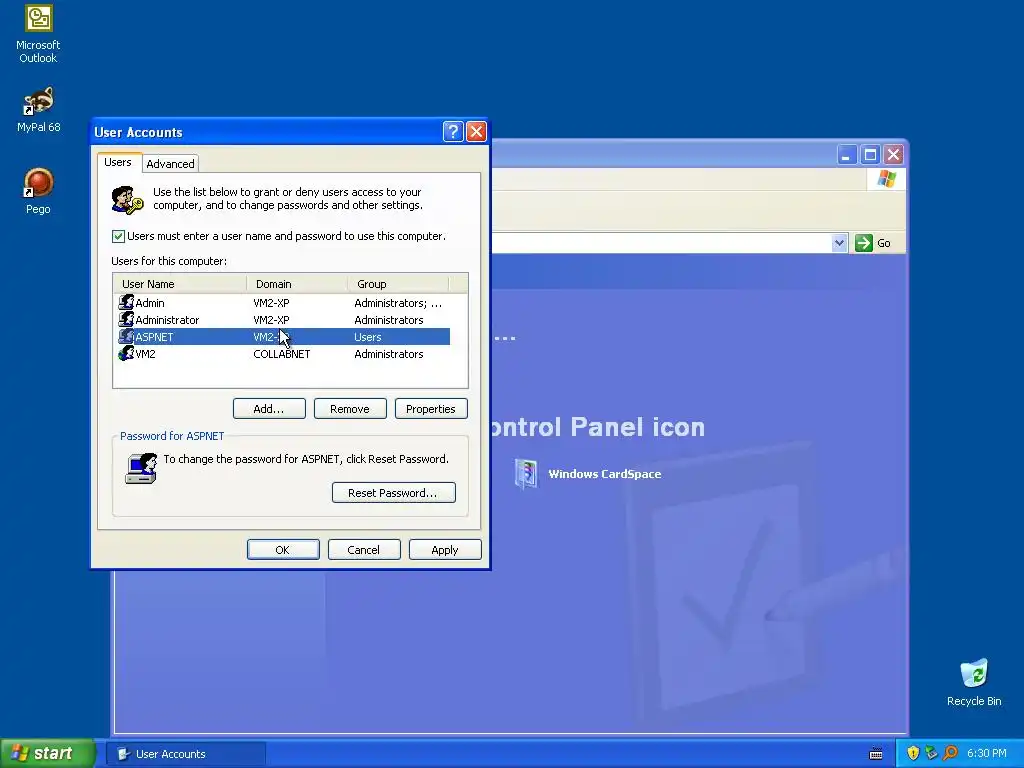Toggle users must enter name and password

click(x=118, y=236)
